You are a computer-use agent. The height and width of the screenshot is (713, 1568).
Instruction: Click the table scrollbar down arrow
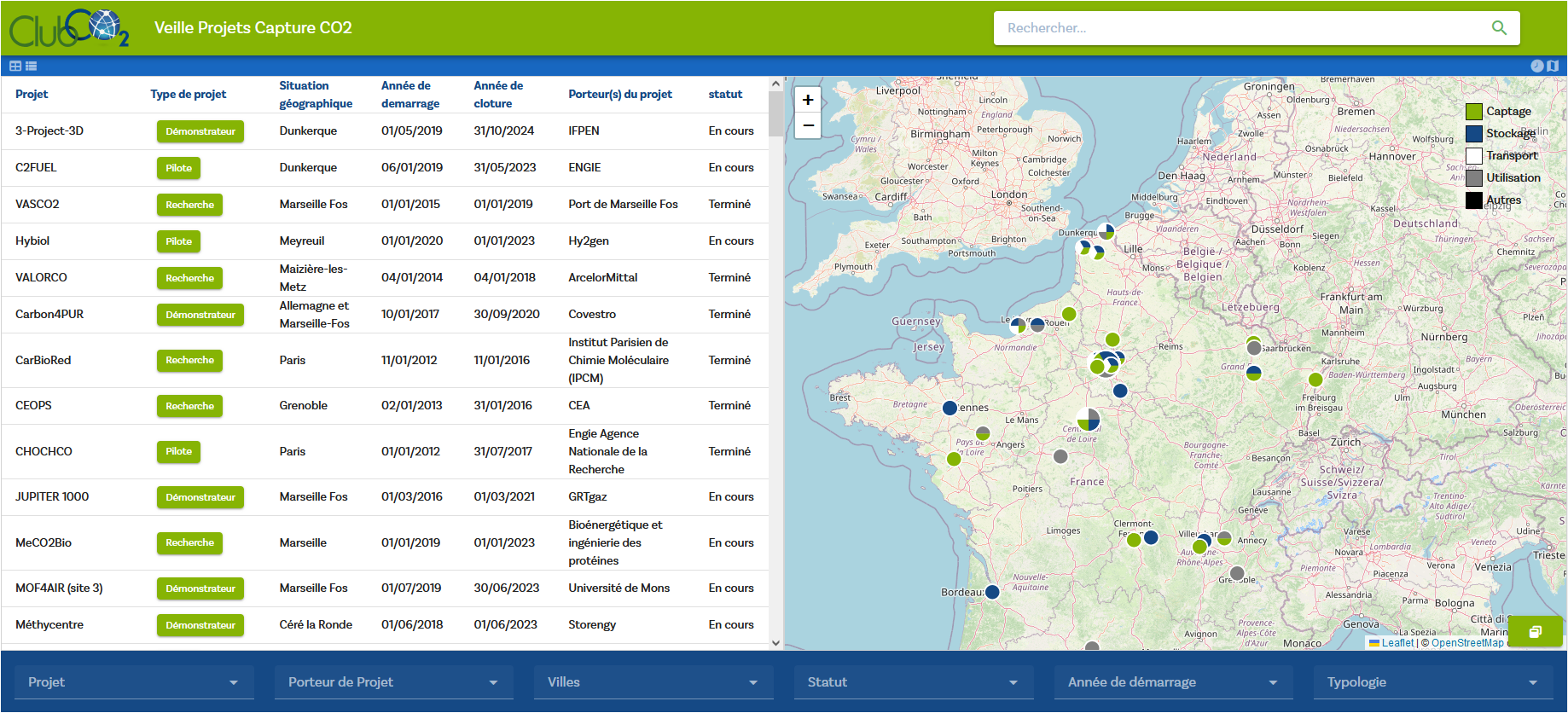point(775,643)
